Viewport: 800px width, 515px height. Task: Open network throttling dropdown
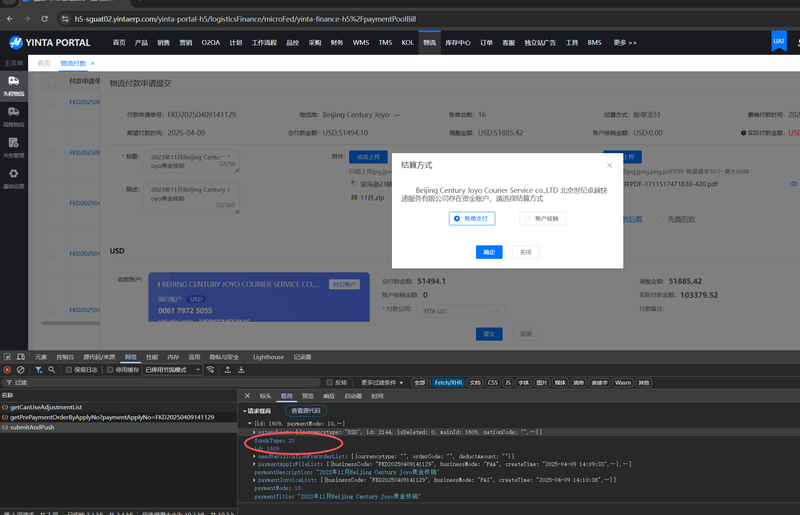click(172, 369)
